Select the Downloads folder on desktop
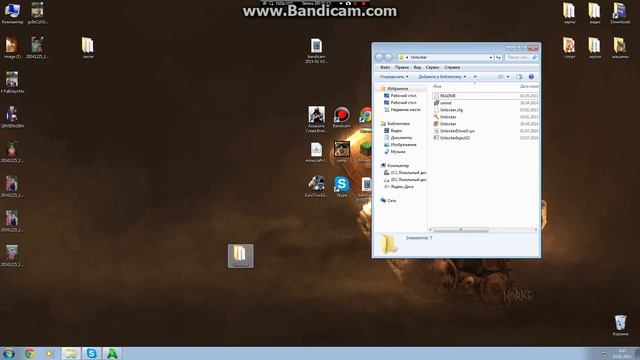 click(x=620, y=13)
